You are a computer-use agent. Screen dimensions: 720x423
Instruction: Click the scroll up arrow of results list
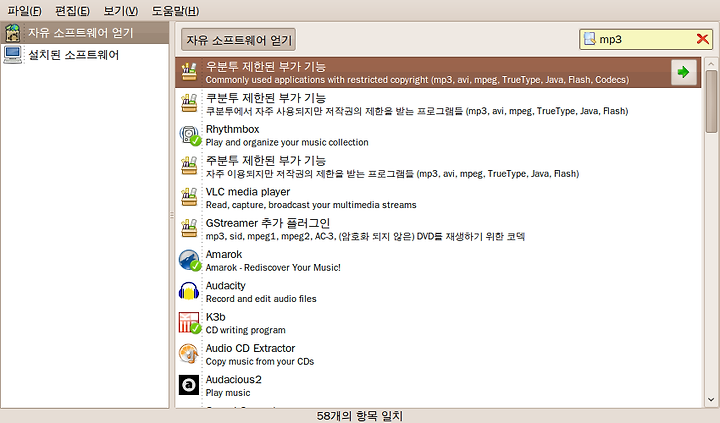[711, 64]
